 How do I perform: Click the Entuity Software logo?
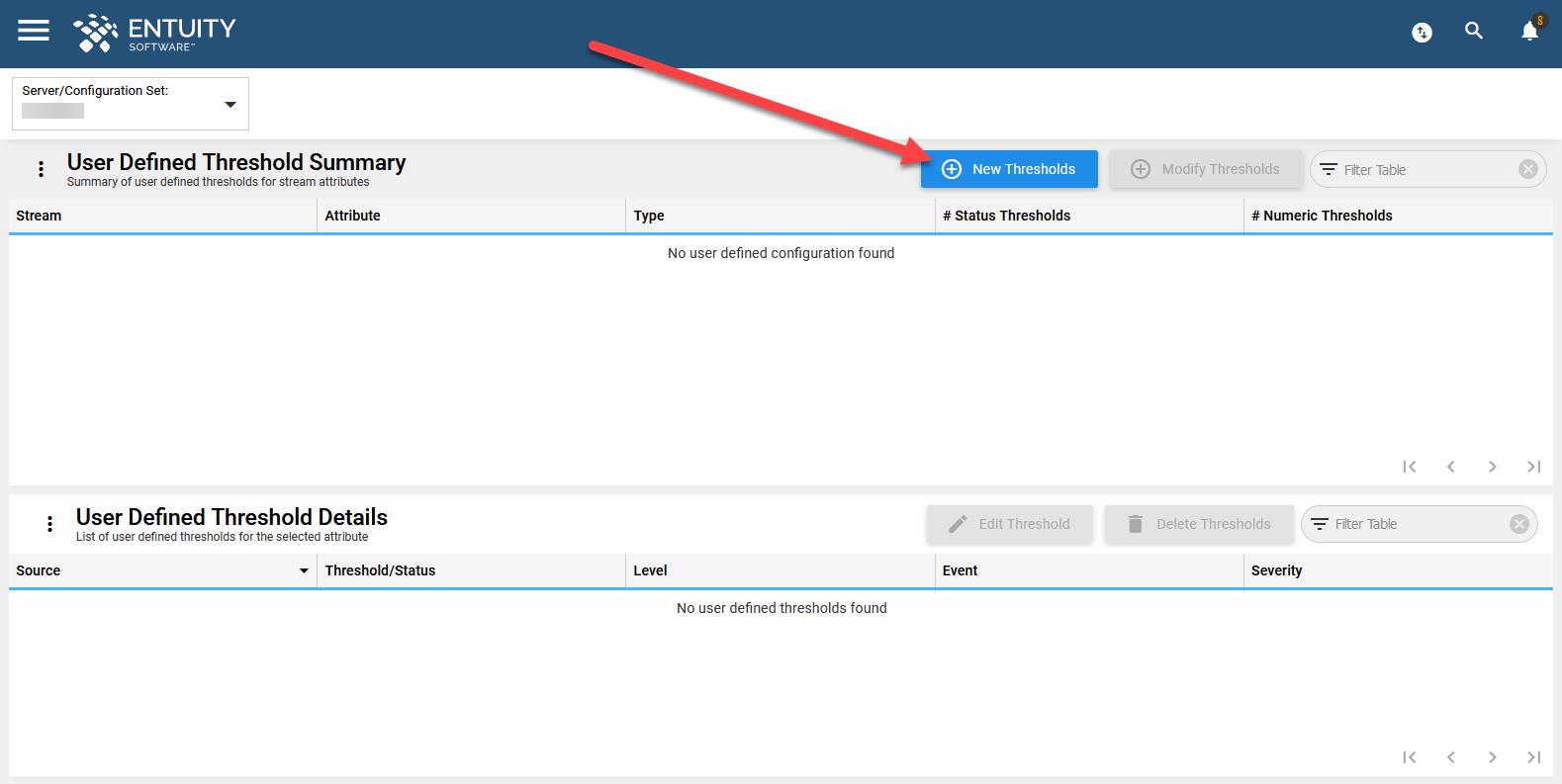[154, 33]
